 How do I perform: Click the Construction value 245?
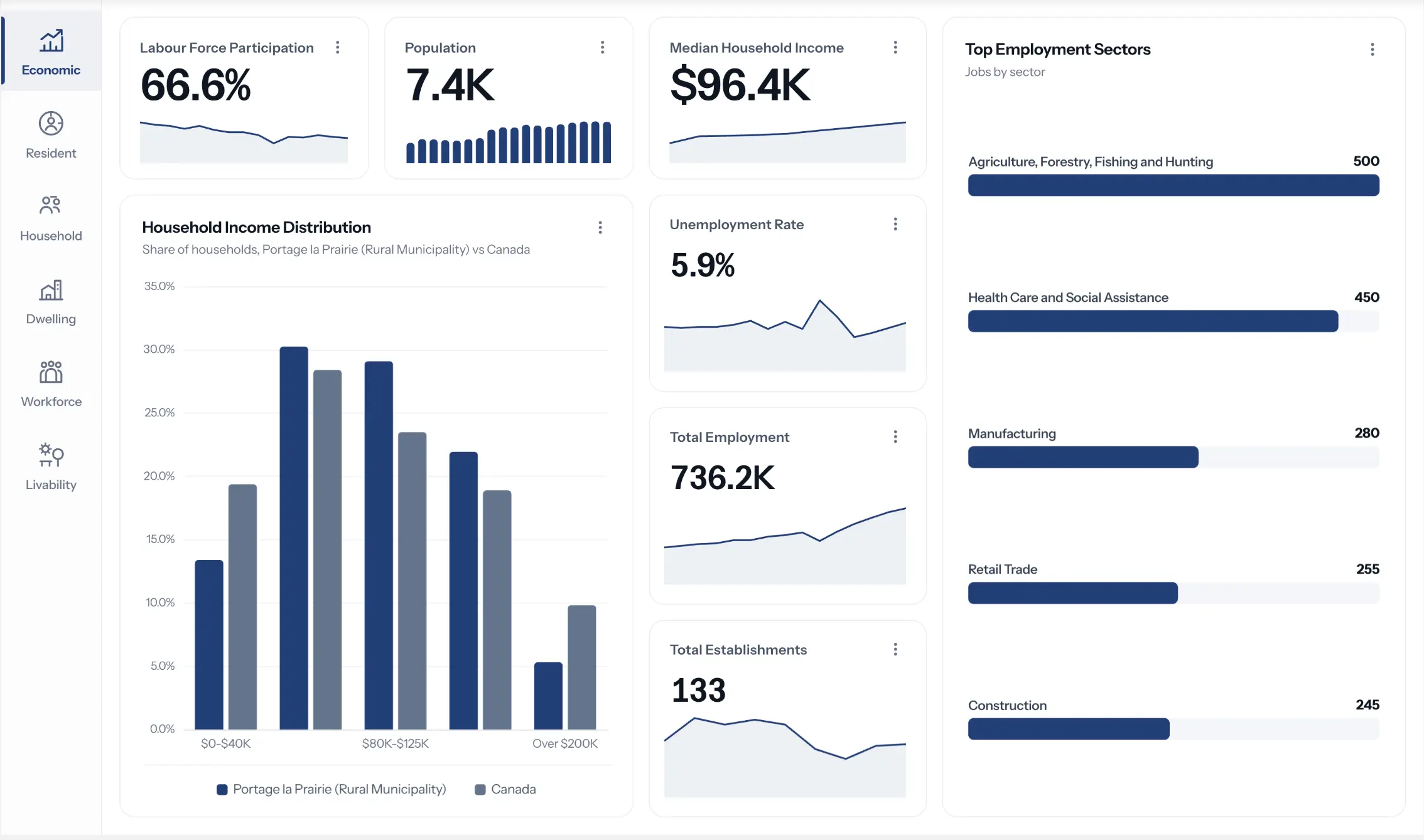coord(1367,705)
